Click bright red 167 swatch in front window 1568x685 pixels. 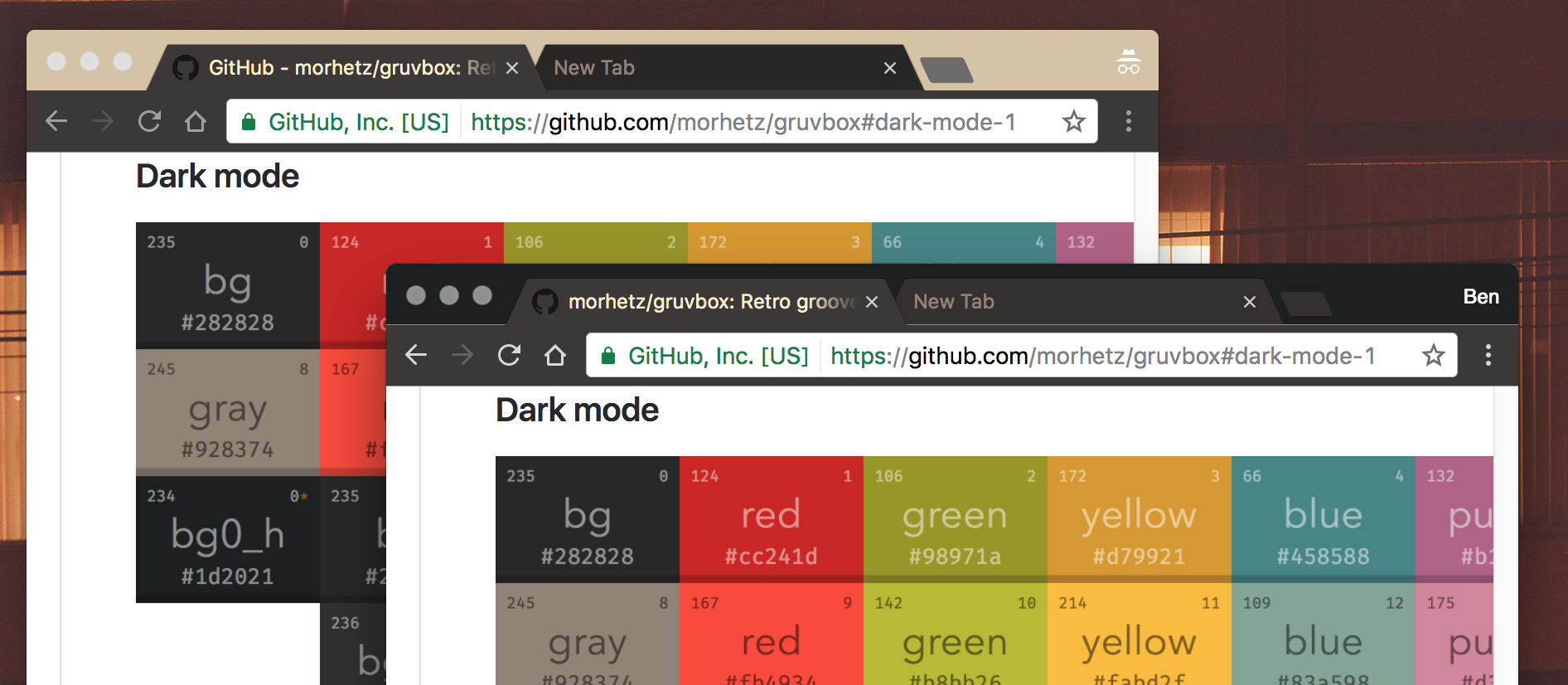coord(772,634)
